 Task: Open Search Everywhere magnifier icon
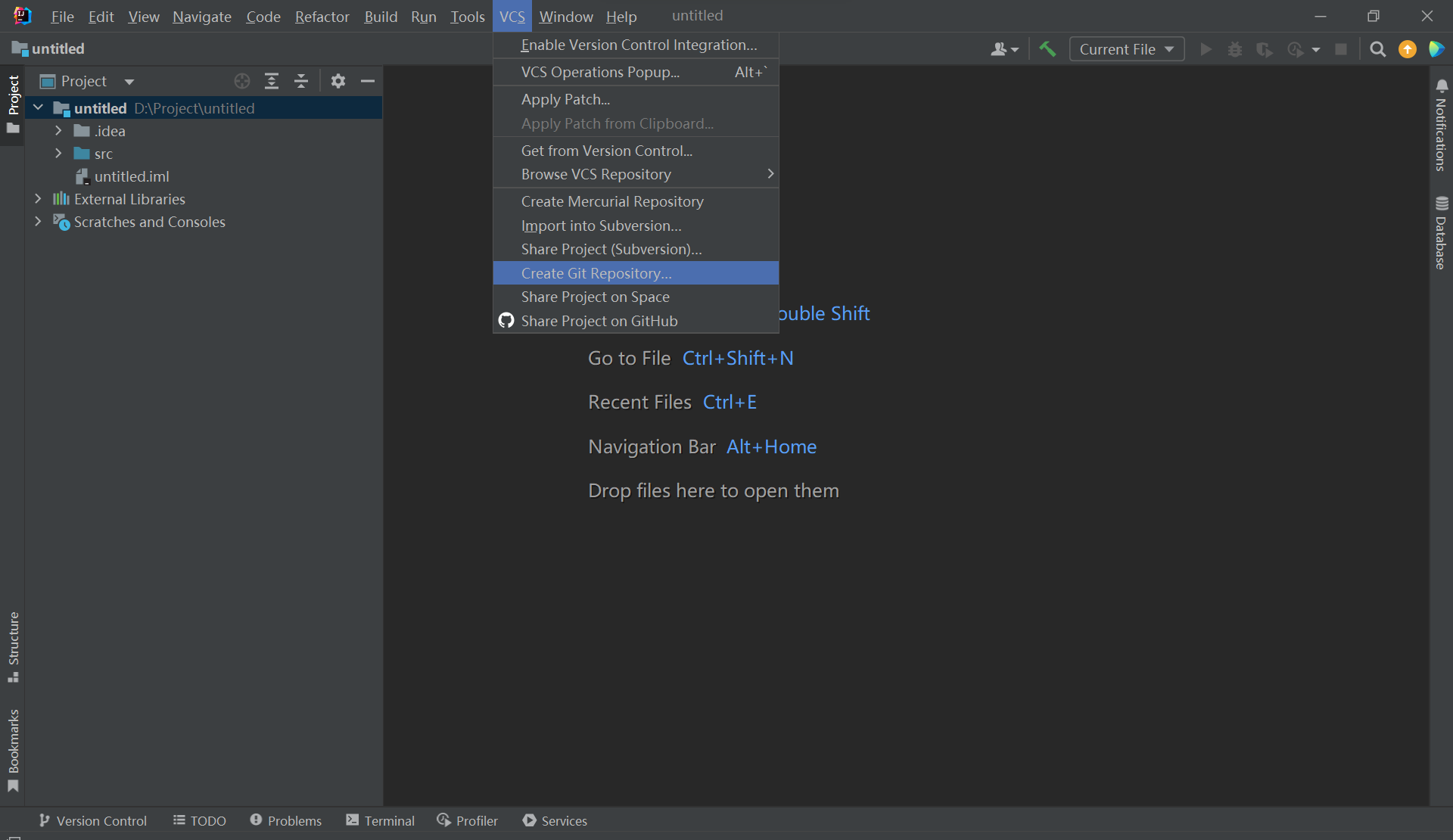pyautogui.click(x=1377, y=49)
